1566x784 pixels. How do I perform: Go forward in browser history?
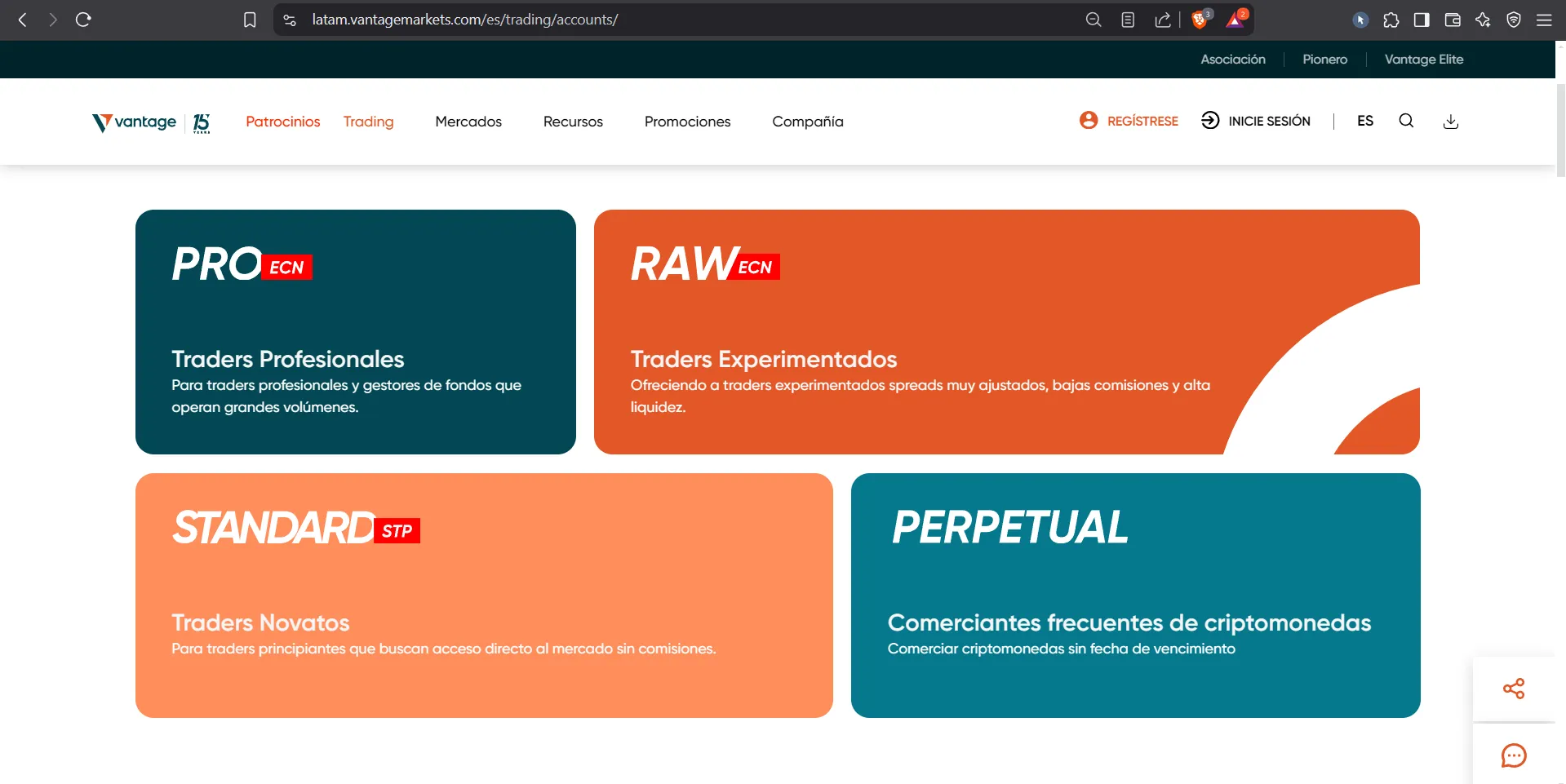(x=53, y=20)
